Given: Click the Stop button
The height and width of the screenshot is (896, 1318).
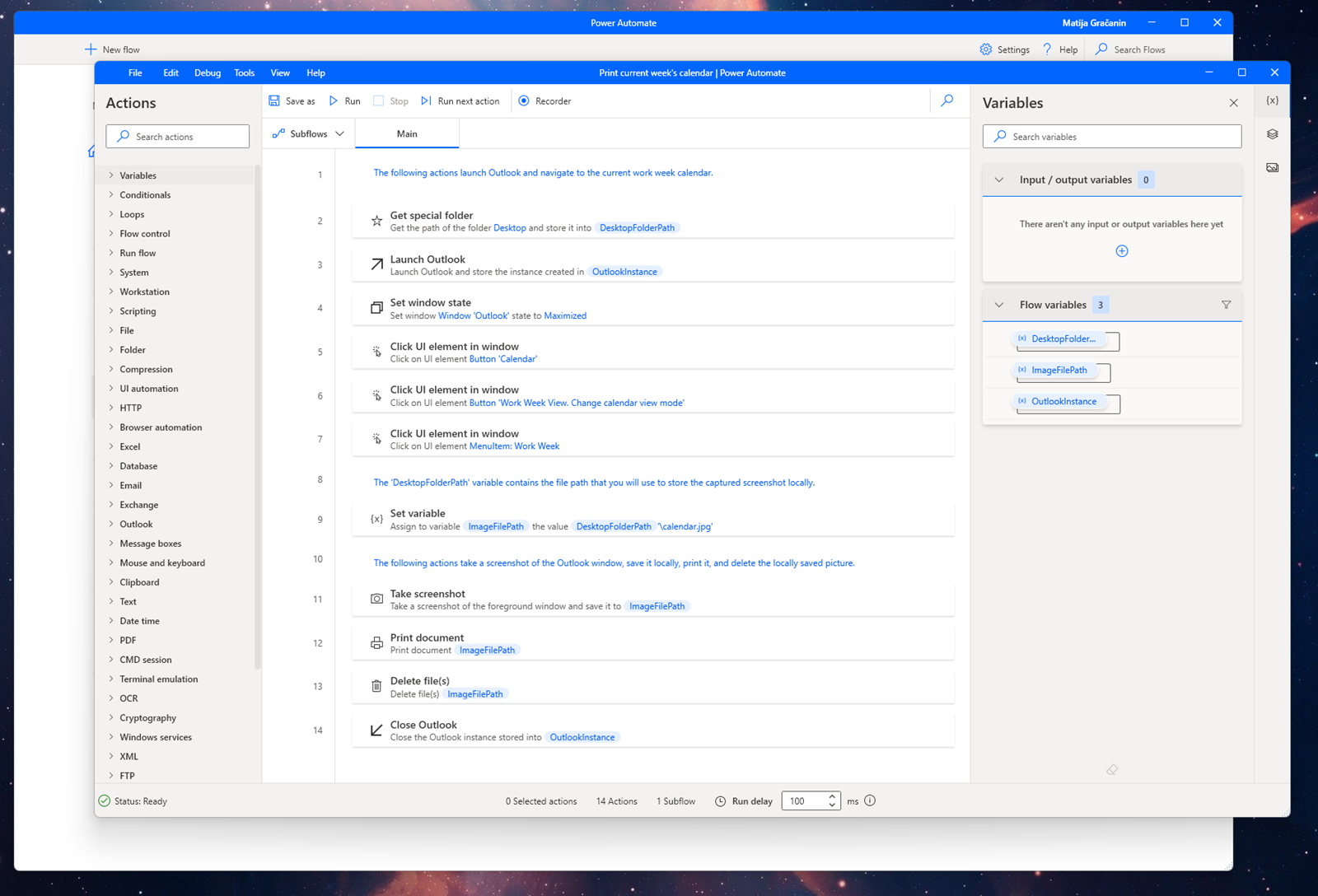Looking at the screenshot, I should (x=390, y=101).
